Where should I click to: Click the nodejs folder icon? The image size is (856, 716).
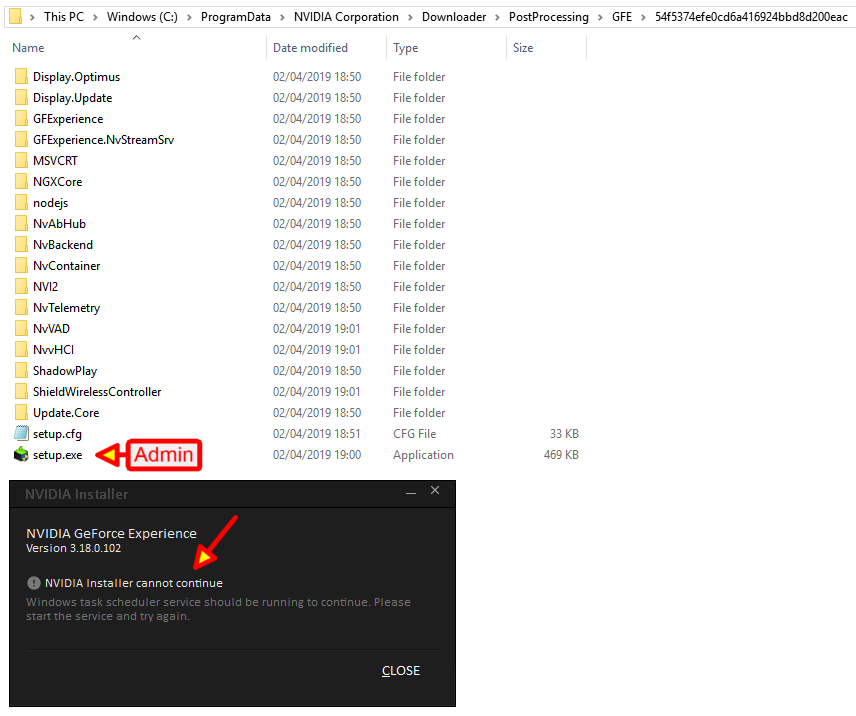pos(21,202)
